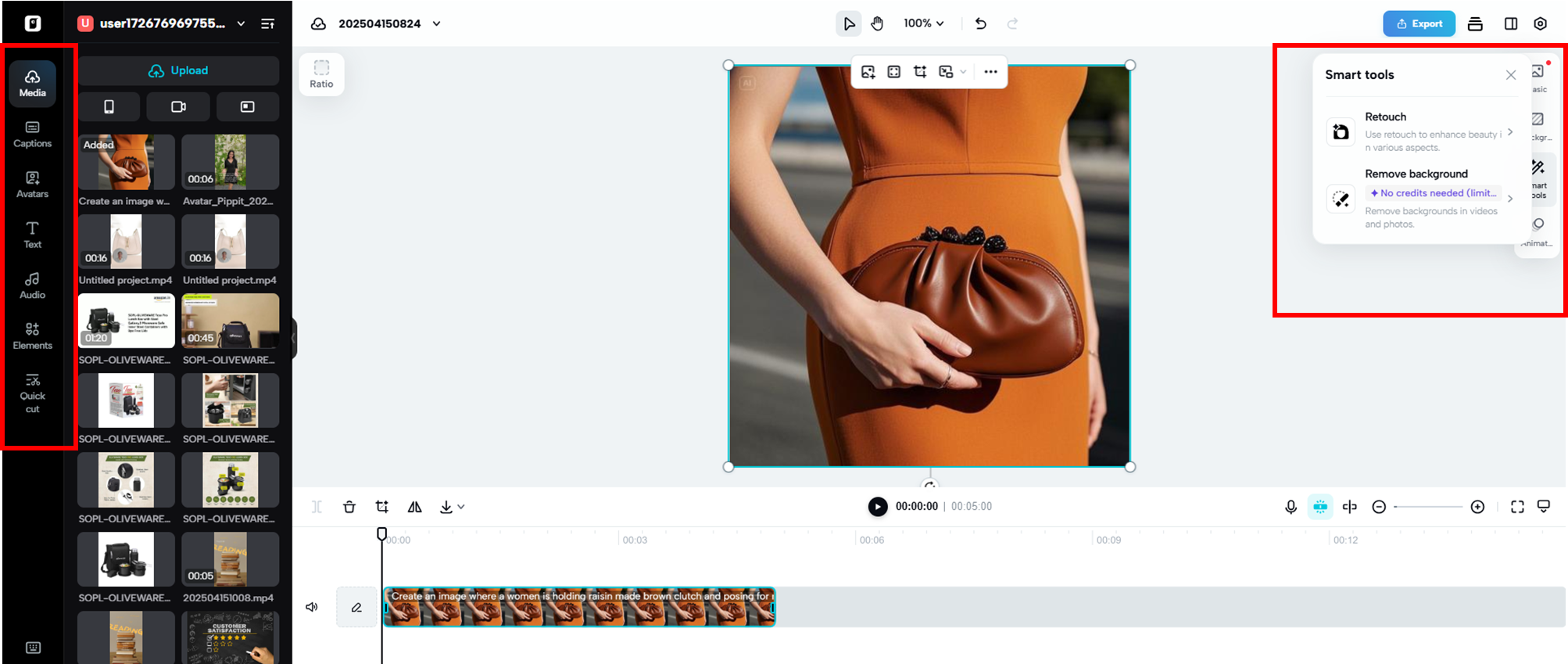Click the crop icon in the timeline toolbar

pyautogui.click(x=382, y=507)
